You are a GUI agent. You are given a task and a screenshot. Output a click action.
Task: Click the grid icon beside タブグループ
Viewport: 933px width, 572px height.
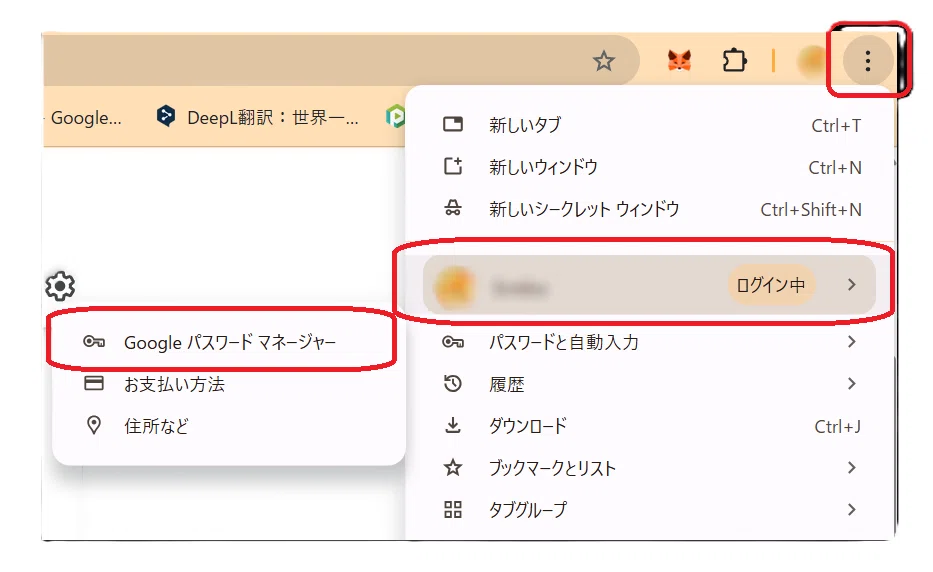click(x=453, y=510)
